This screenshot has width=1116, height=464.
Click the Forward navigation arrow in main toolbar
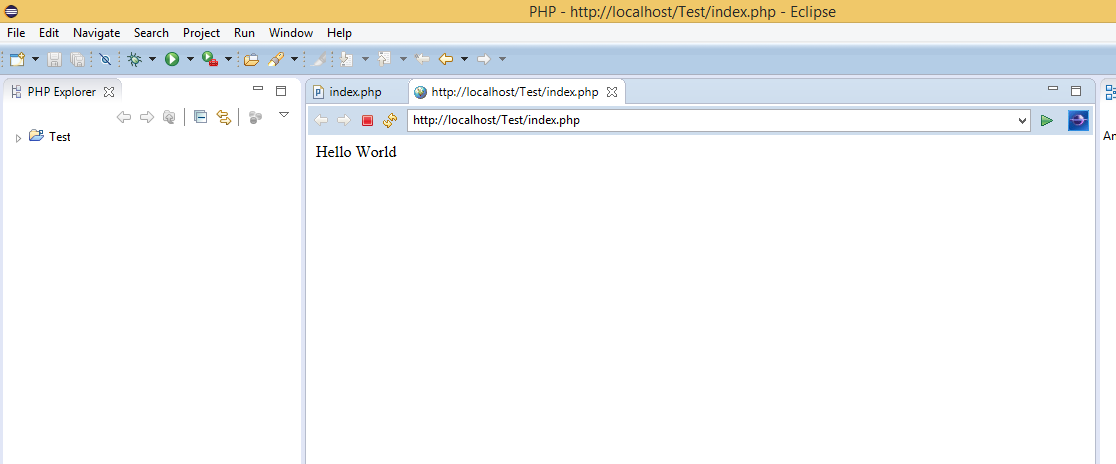click(x=484, y=60)
